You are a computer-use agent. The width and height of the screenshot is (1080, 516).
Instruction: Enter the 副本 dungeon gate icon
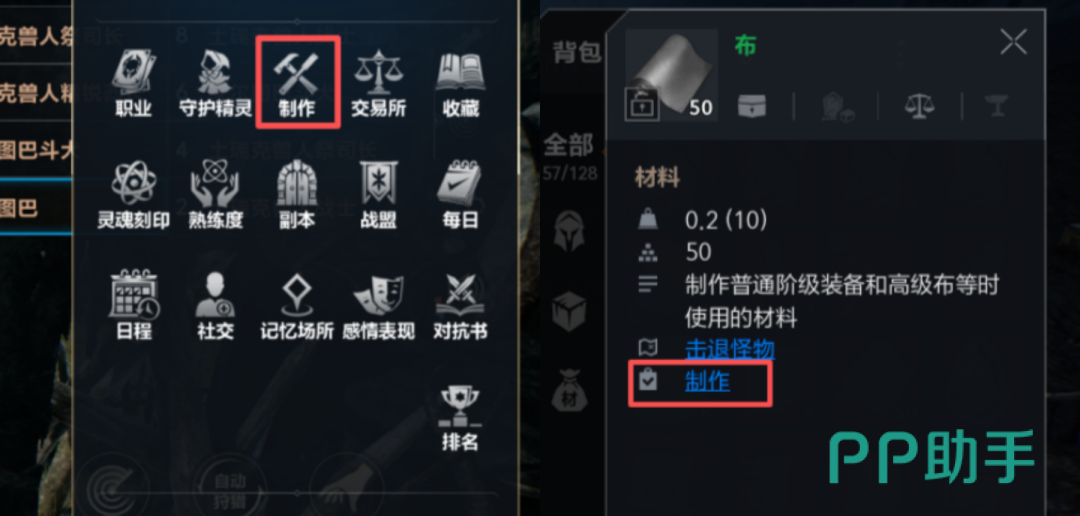click(297, 194)
